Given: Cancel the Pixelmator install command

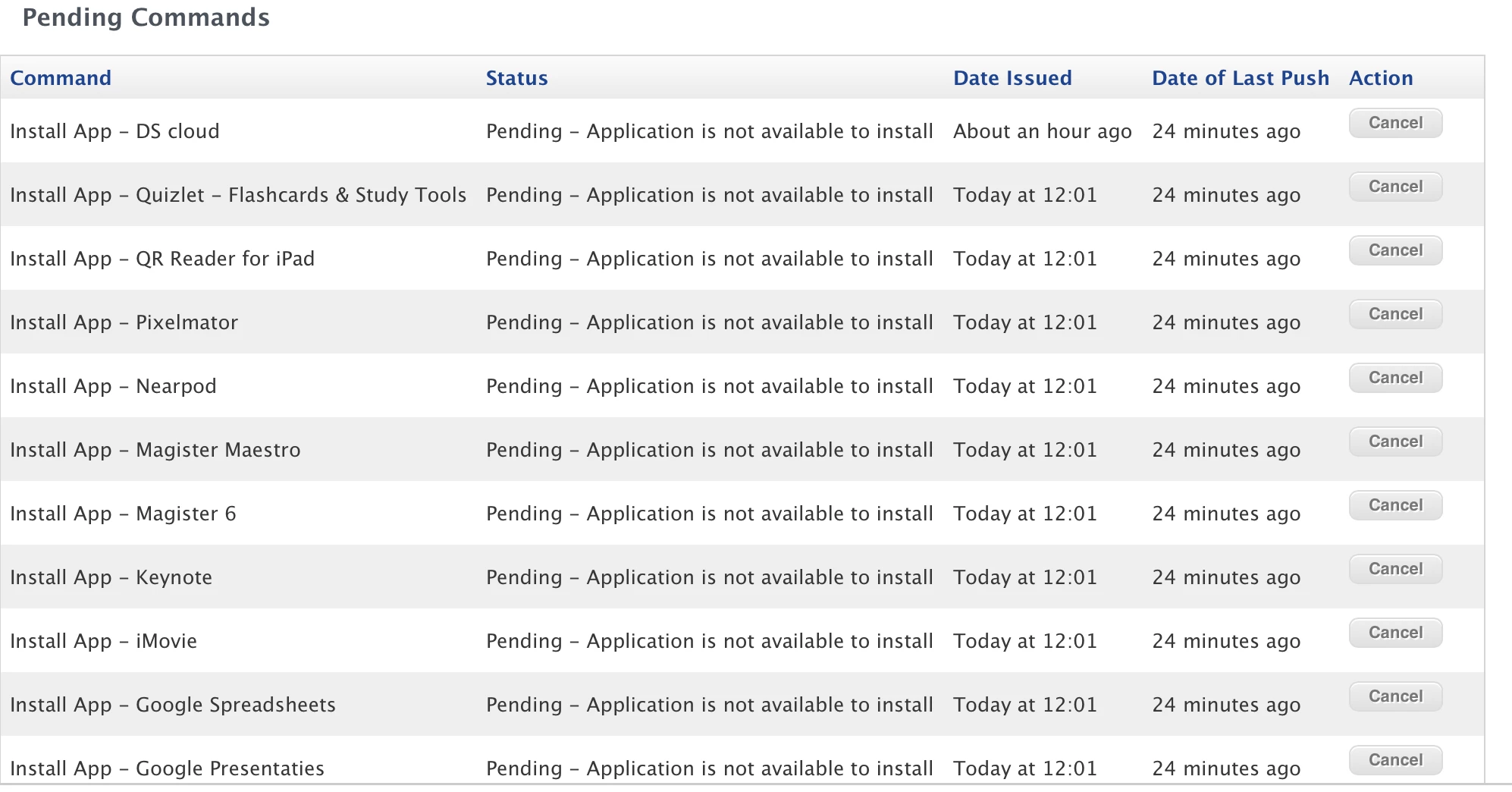Looking at the screenshot, I should pyautogui.click(x=1395, y=314).
